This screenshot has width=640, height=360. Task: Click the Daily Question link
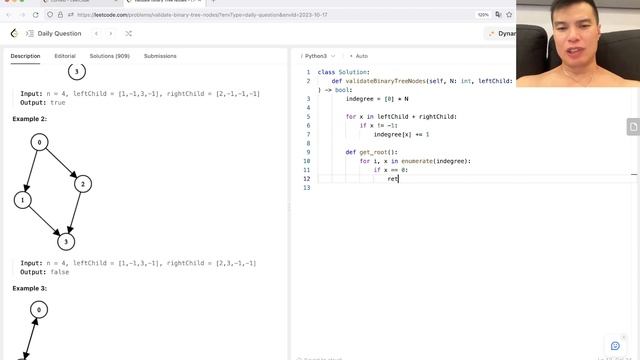(59, 33)
